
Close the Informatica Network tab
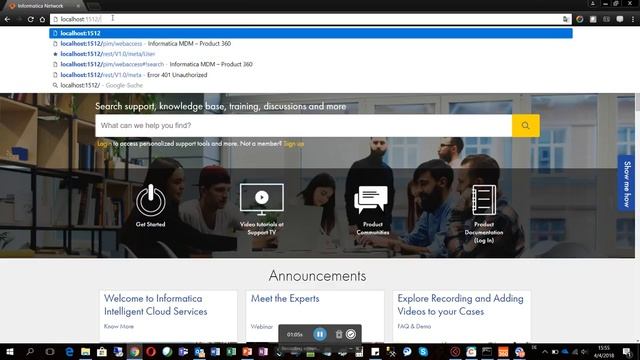(x=78, y=6)
